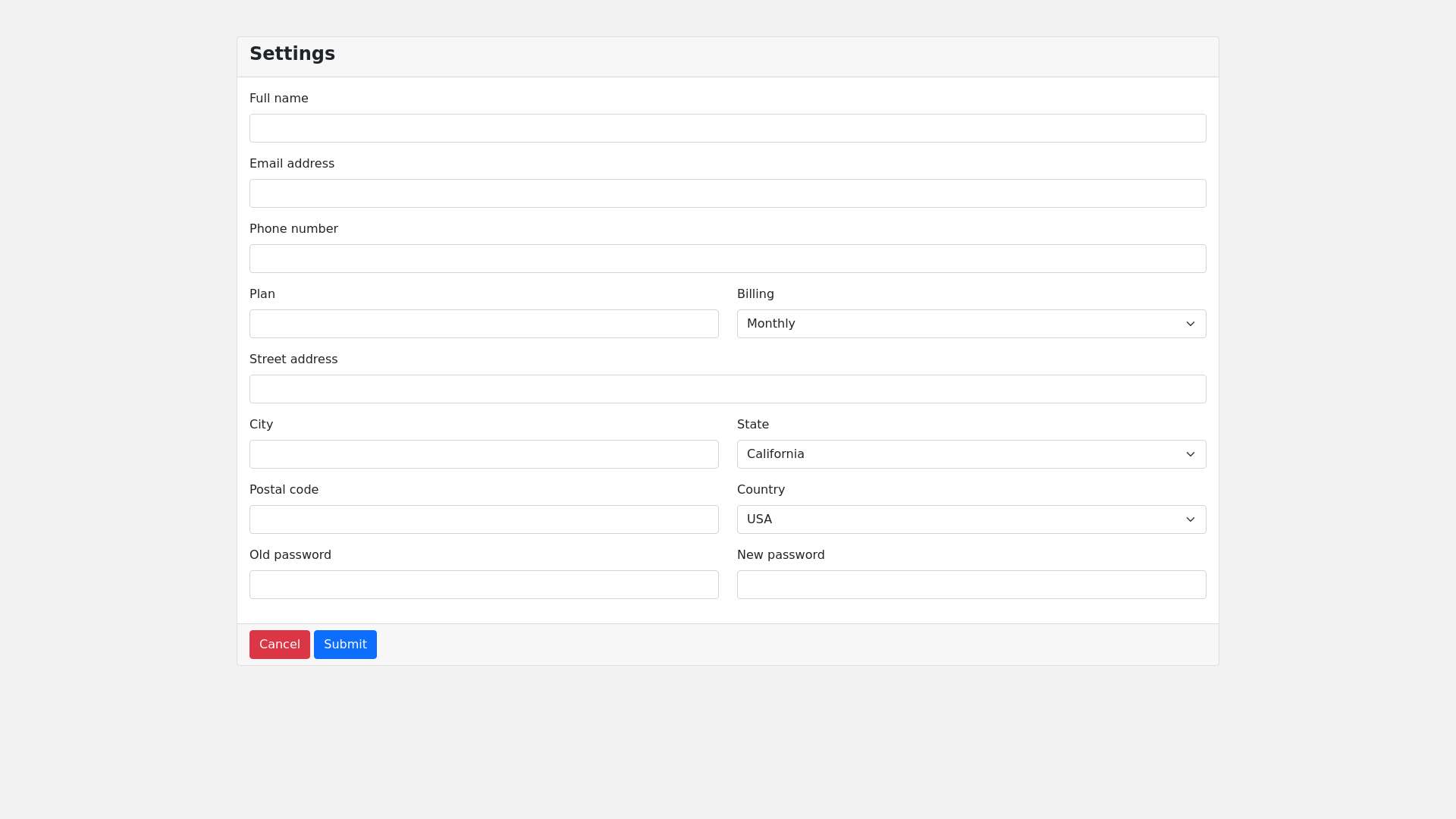The image size is (1456, 819).
Task: Click the Settings heading
Action: click(x=292, y=54)
